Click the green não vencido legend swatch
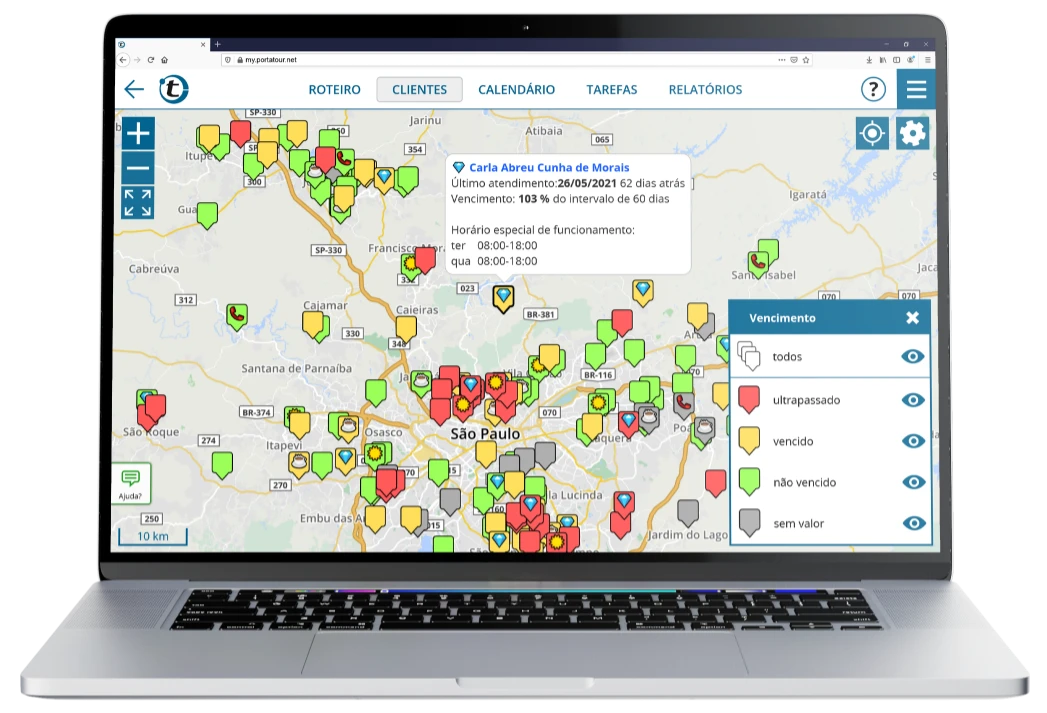Image resolution: width=1047 pixels, height=713 pixels. pos(749,481)
